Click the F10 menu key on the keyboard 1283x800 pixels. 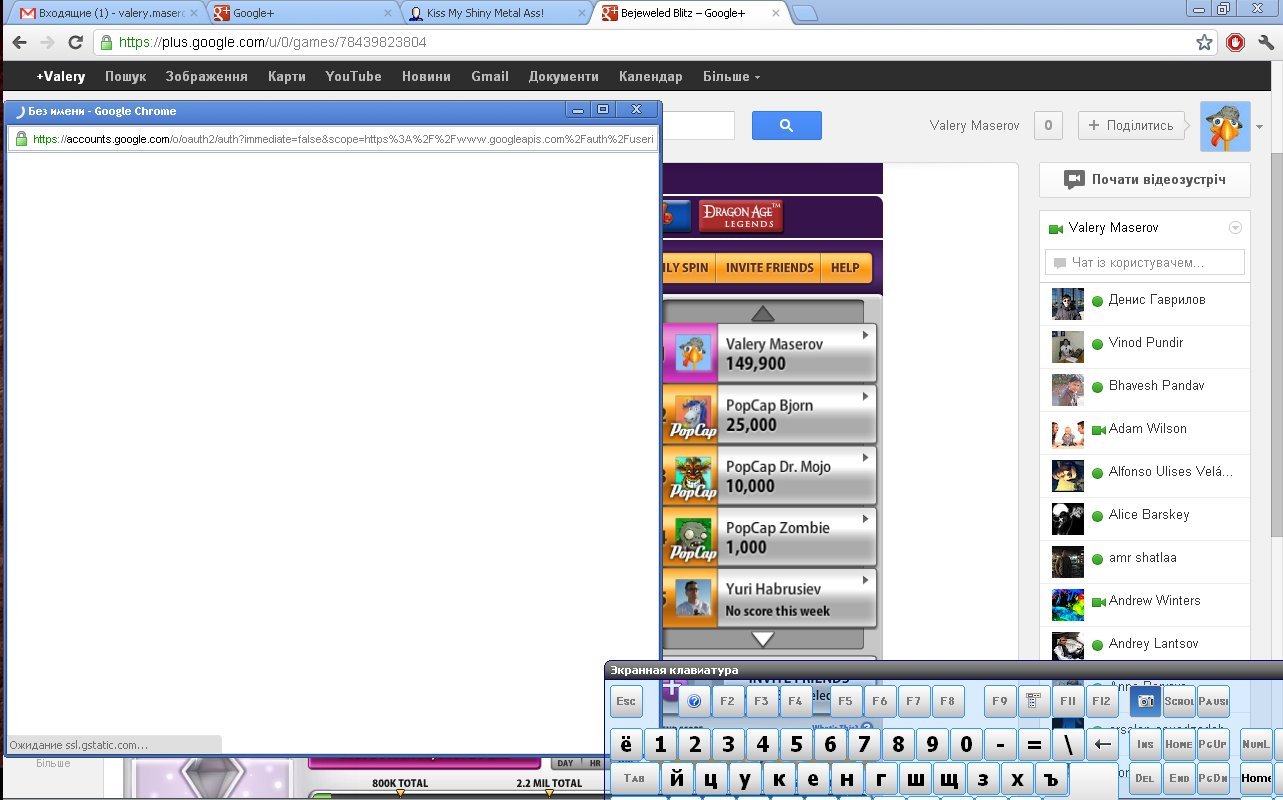1033,702
